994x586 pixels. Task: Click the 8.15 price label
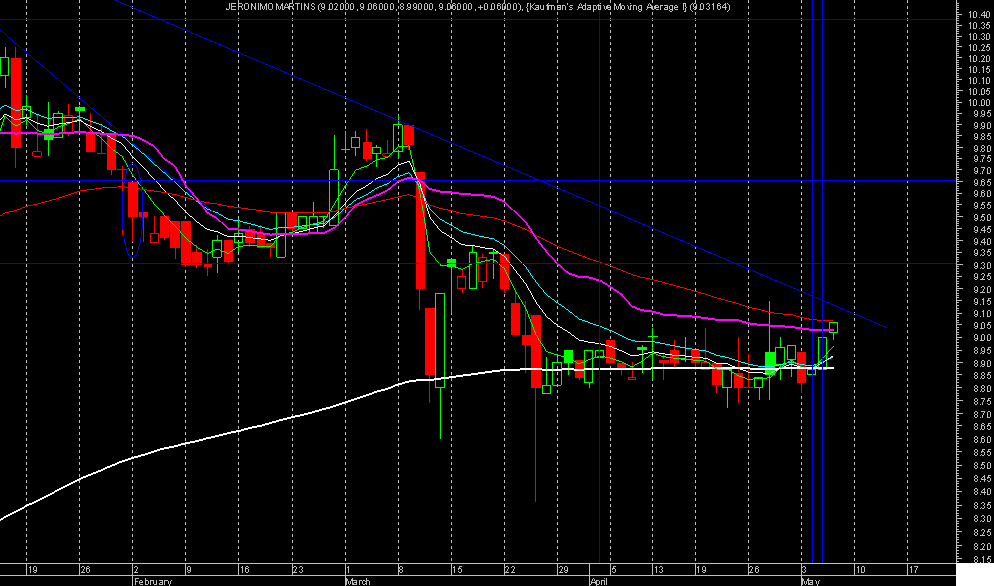981,559
